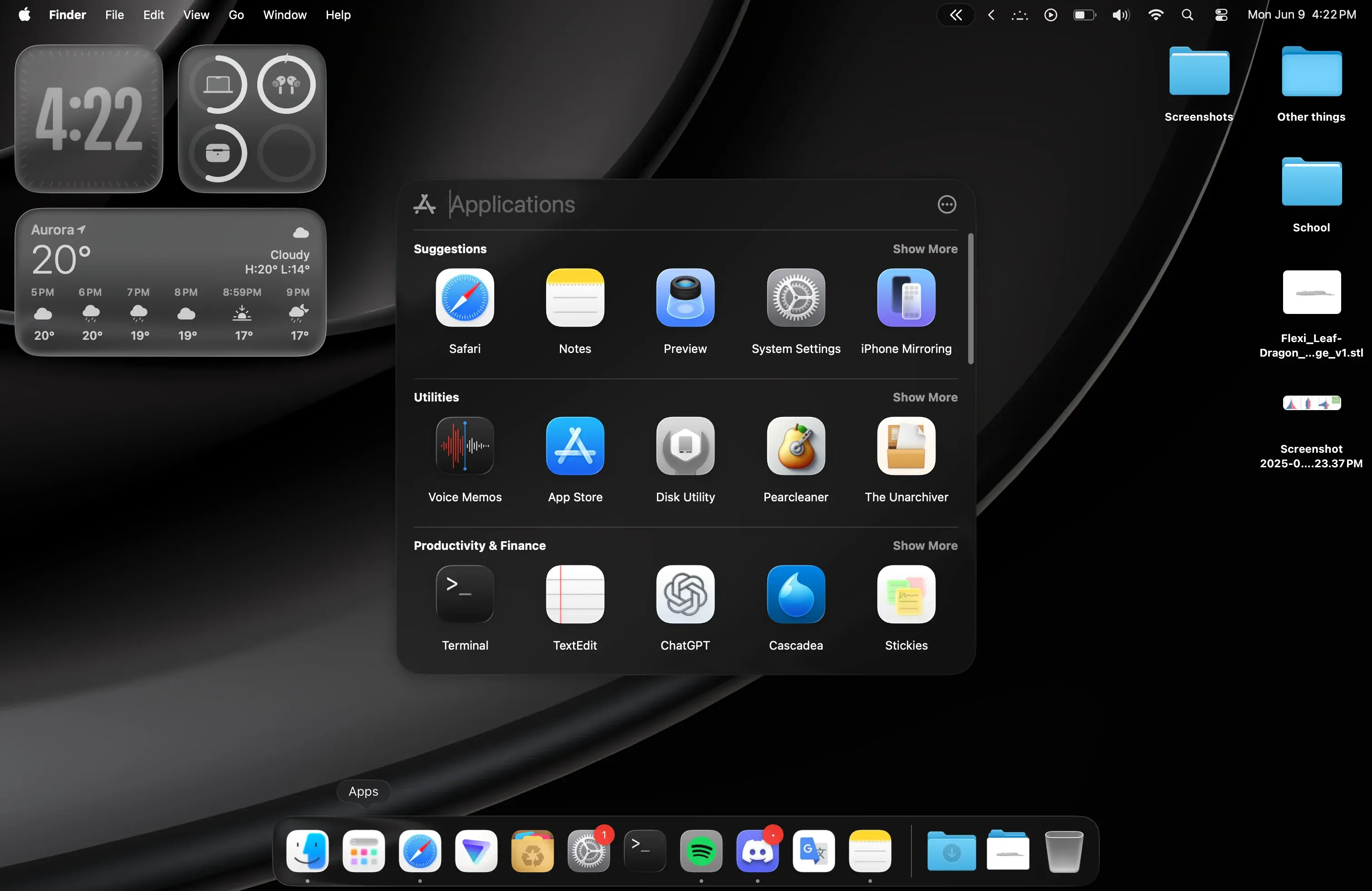Click the Applications search field

tap(686, 204)
